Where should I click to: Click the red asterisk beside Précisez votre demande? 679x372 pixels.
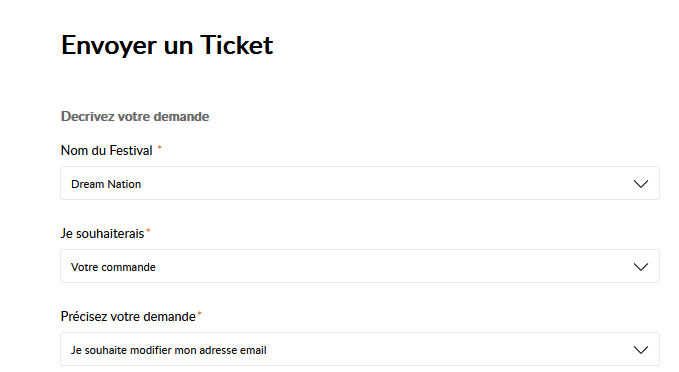click(x=200, y=314)
